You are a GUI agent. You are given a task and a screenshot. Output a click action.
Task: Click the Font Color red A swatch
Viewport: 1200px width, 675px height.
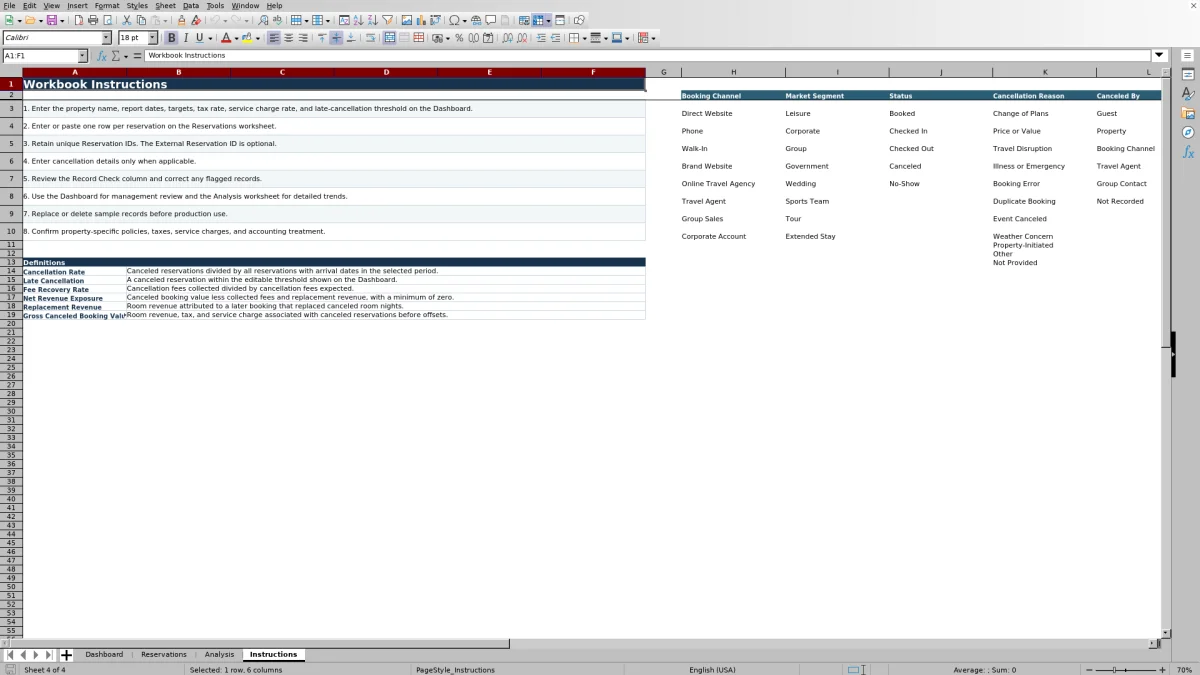pyautogui.click(x=225, y=38)
